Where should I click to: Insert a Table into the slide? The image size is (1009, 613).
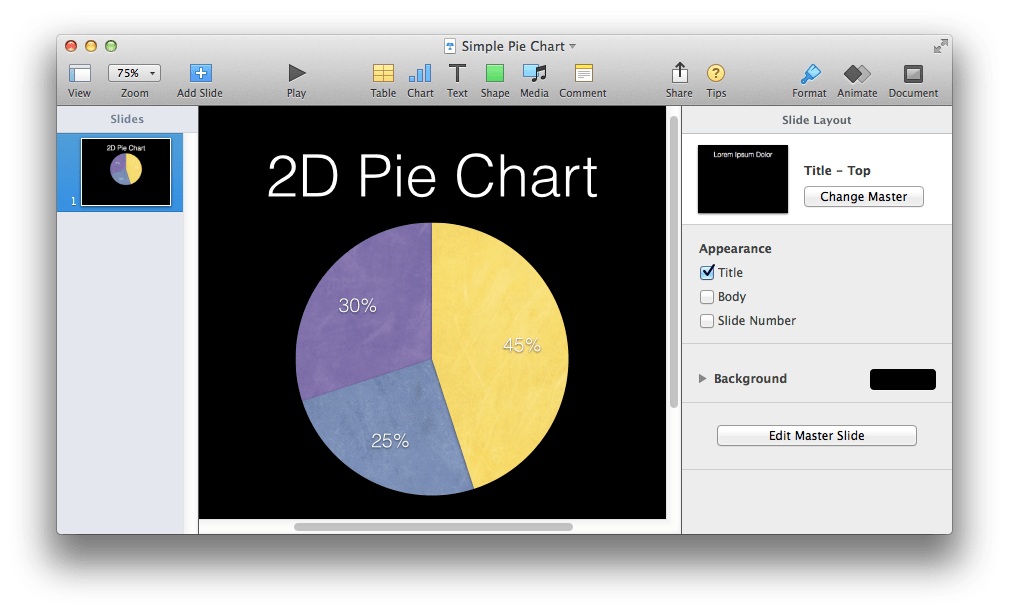point(383,80)
